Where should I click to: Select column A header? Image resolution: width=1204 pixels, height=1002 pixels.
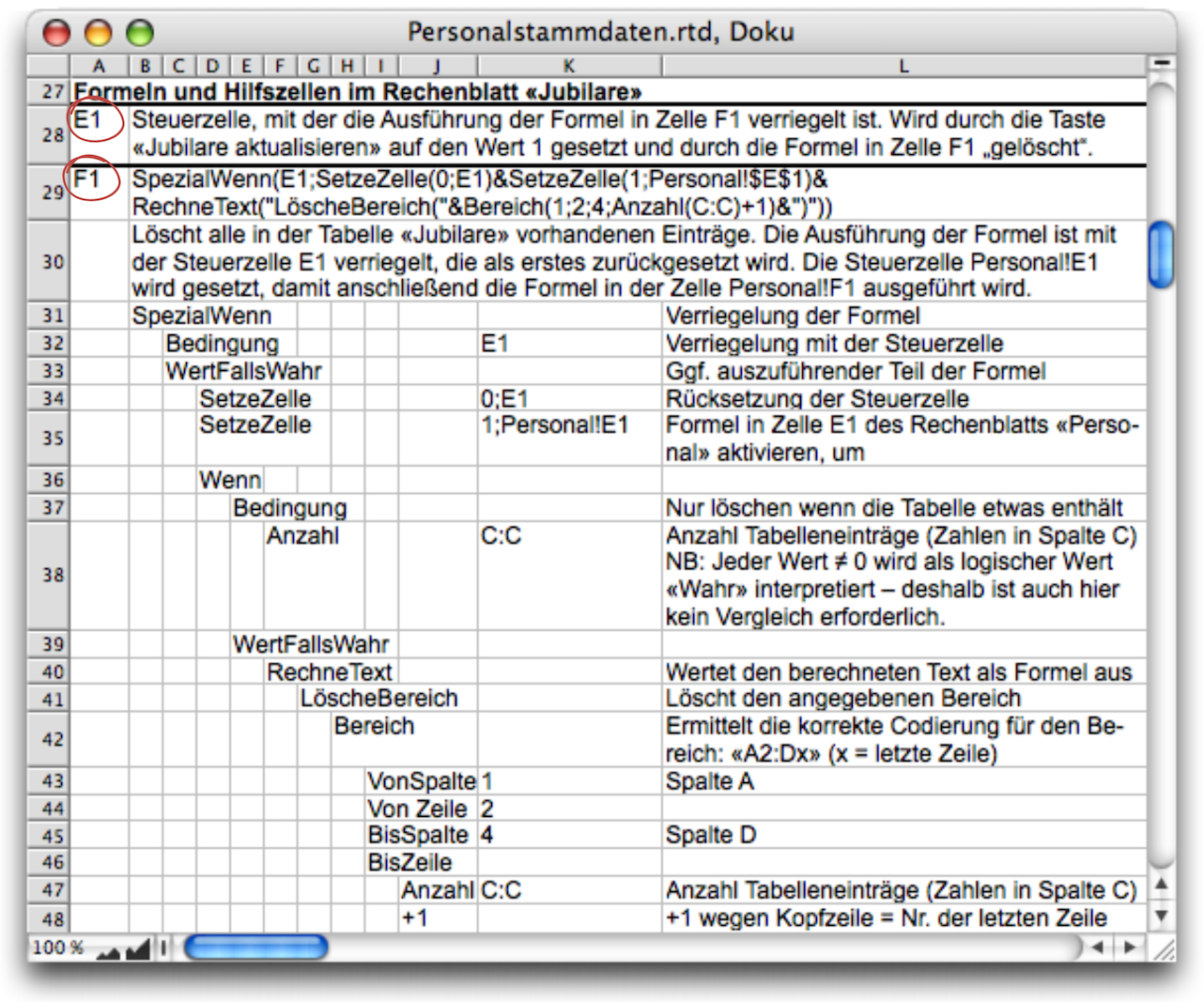pyautogui.click(x=99, y=66)
